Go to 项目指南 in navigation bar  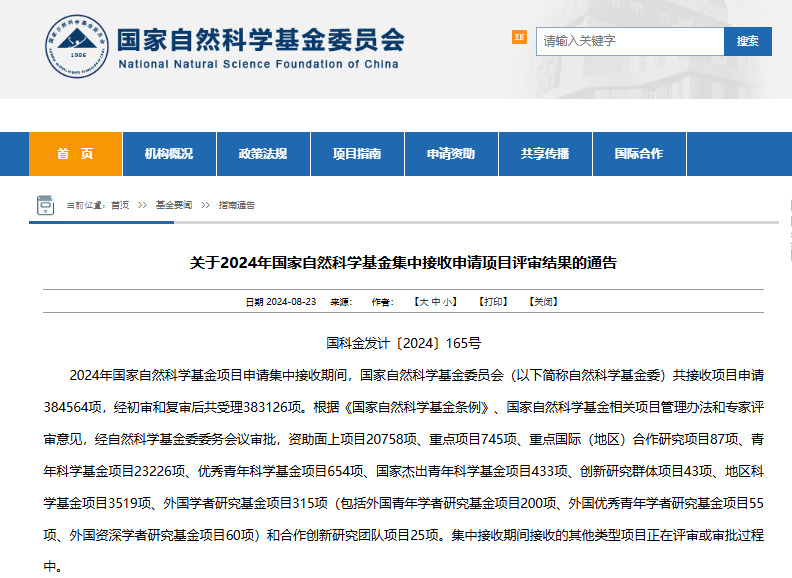coord(356,154)
